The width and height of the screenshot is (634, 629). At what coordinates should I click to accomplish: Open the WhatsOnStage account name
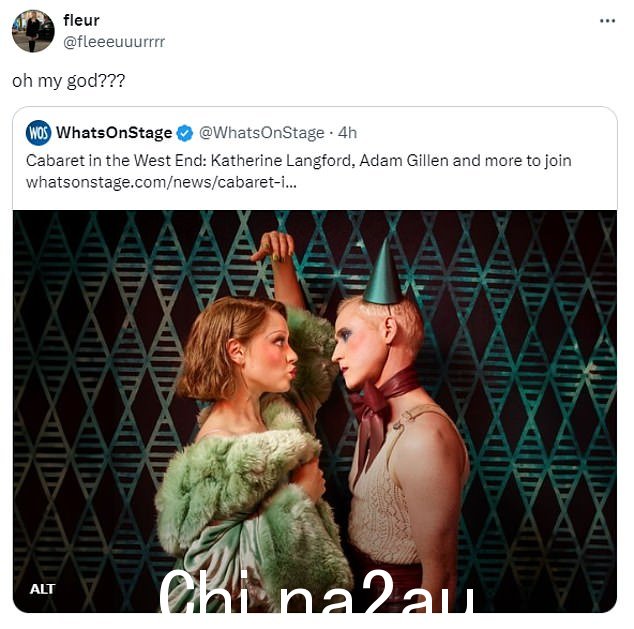[x=114, y=133]
